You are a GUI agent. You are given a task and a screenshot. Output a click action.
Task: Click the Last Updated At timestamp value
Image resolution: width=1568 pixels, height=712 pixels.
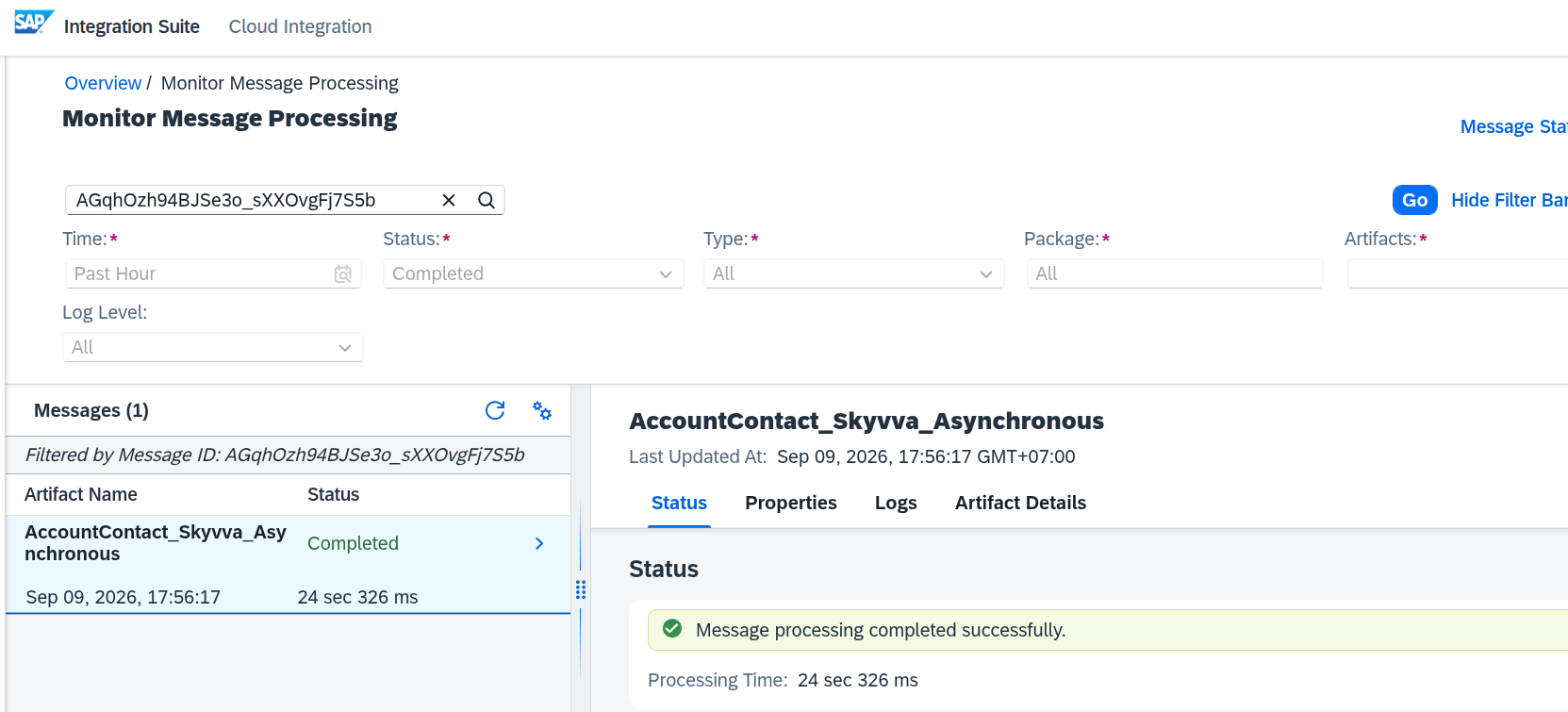[x=926, y=456]
